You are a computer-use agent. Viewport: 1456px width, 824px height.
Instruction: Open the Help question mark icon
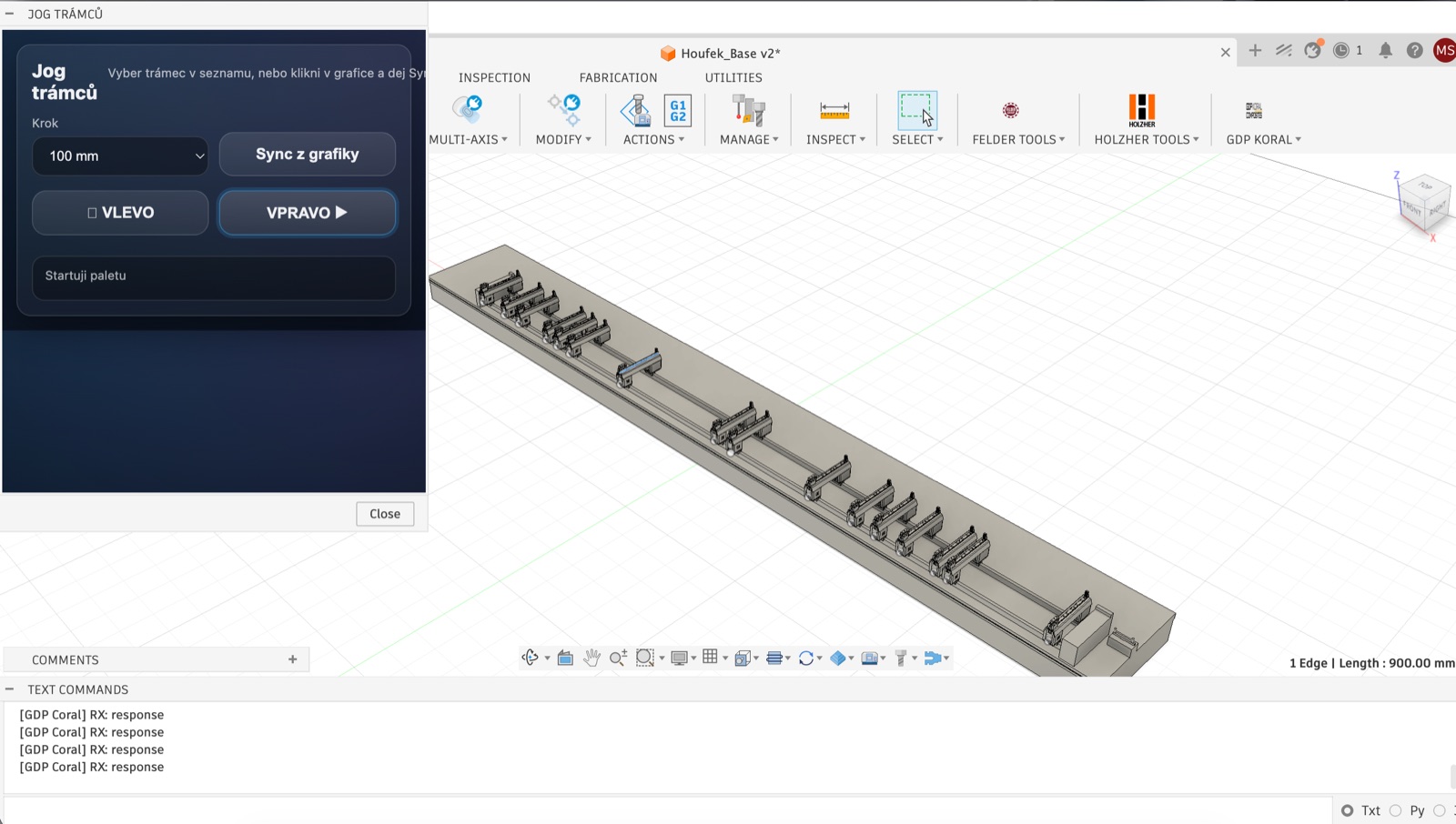click(x=1414, y=51)
